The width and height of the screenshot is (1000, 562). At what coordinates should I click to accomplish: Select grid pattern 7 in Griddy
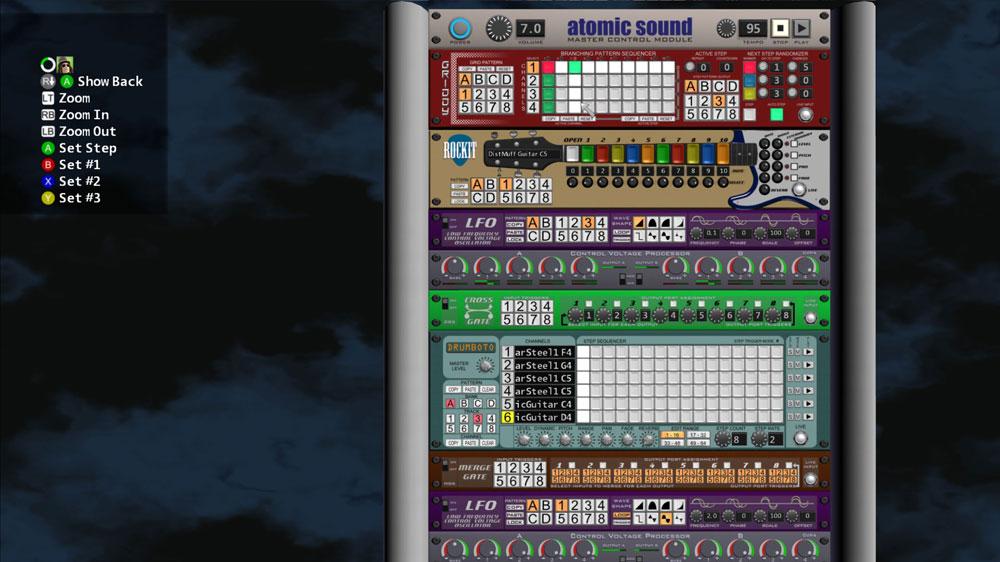[492, 107]
